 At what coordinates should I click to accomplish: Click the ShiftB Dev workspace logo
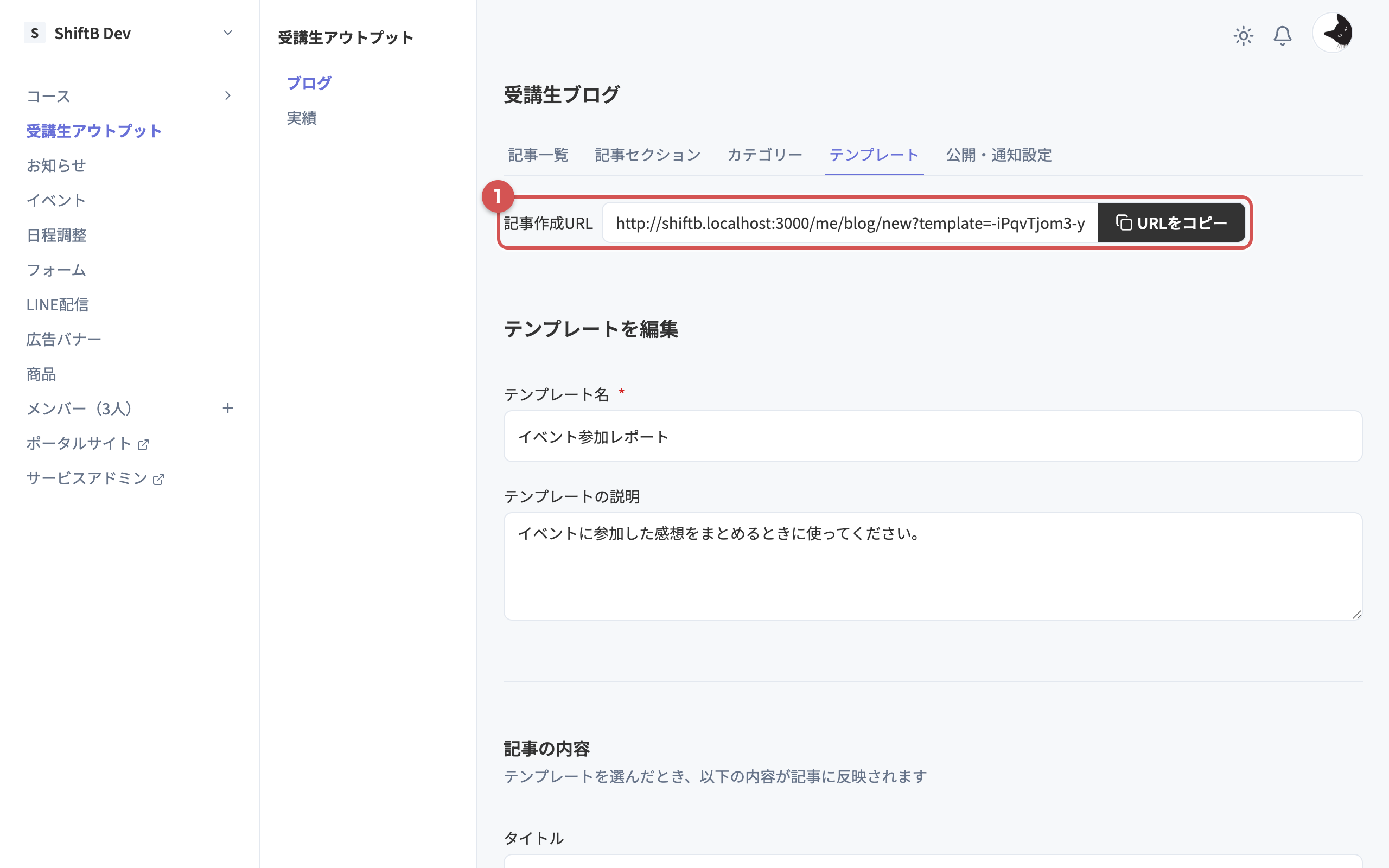pyautogui.click(x=34, y=33)
